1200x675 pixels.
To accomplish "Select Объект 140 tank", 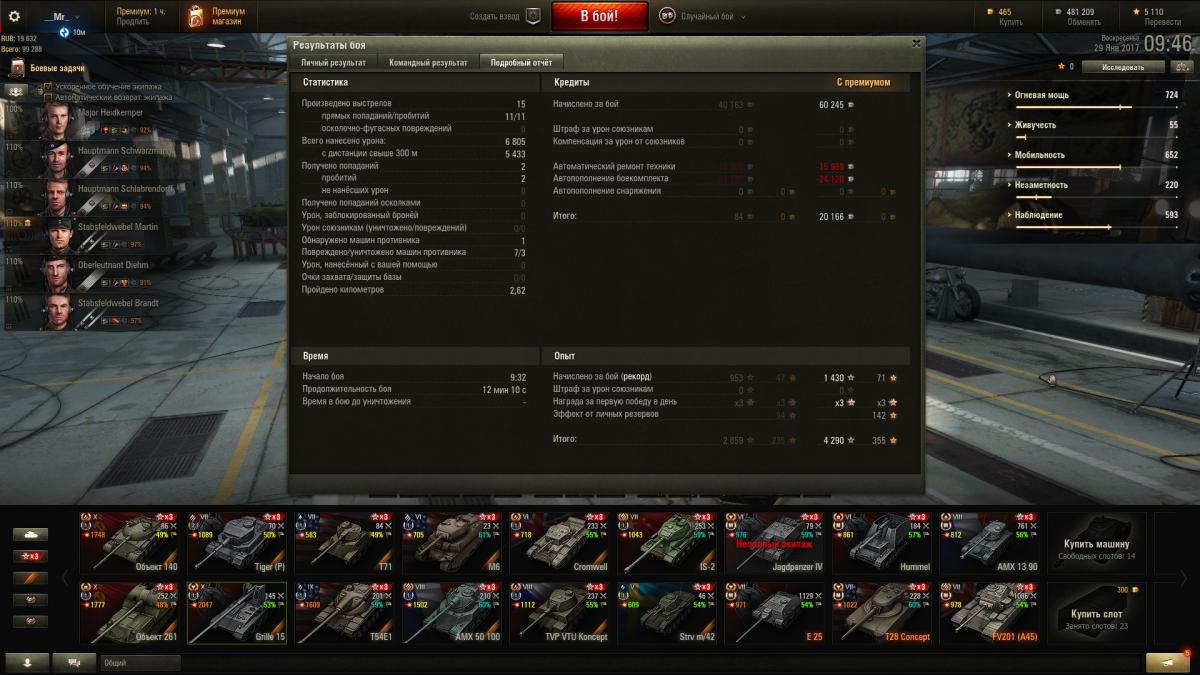I will (129, 542).
